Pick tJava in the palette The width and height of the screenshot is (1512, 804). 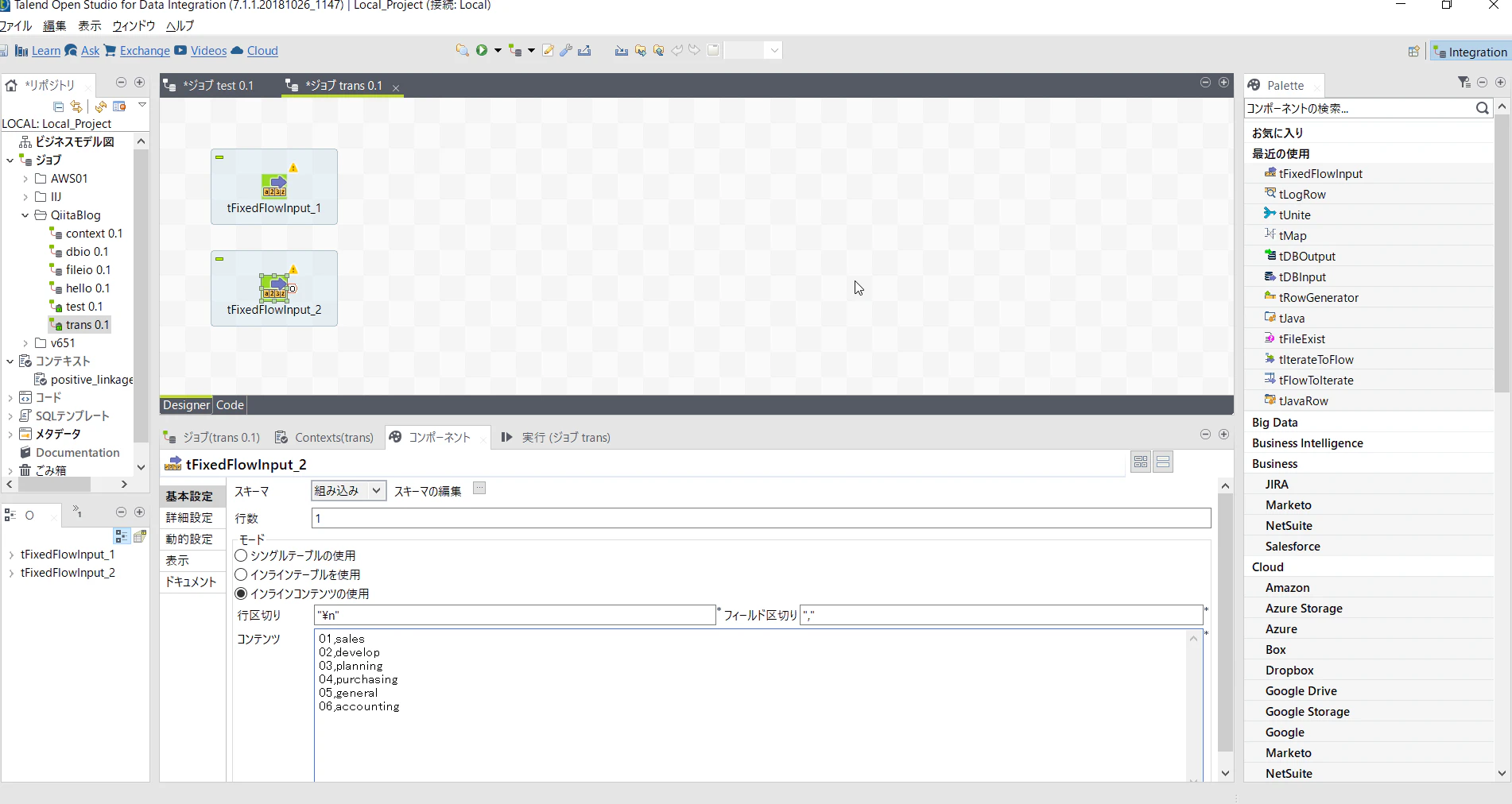pyautogui.click(x=1292, y=318)
